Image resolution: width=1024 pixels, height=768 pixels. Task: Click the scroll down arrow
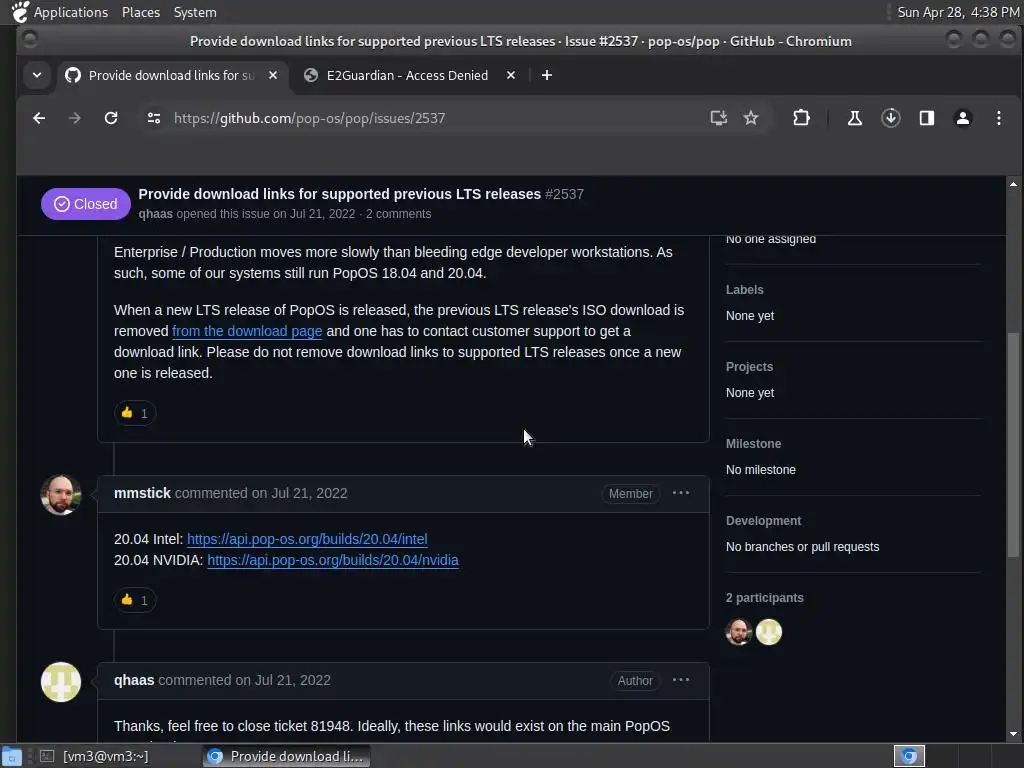tap(1013, 734)
